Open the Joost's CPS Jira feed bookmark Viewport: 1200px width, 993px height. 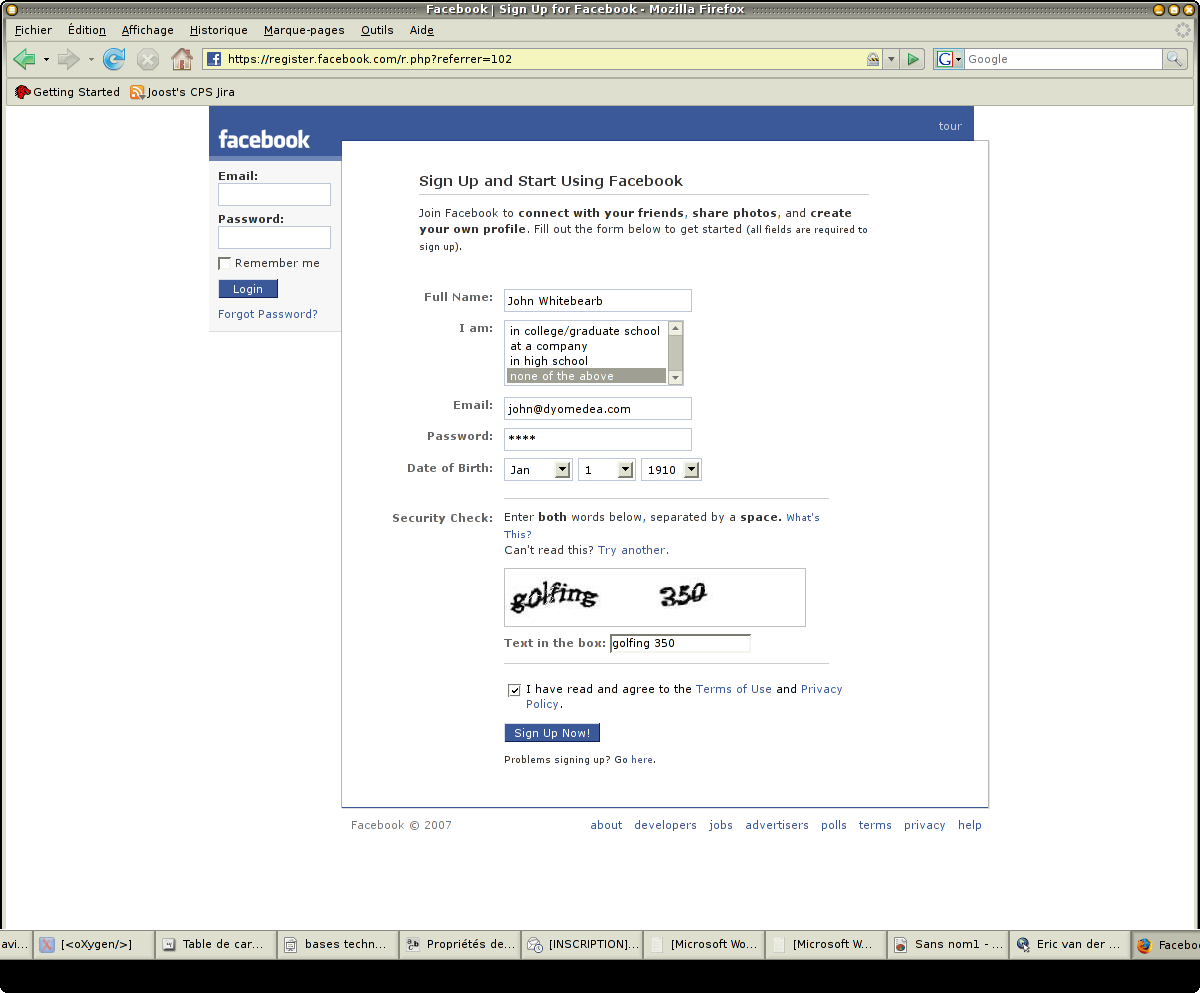182,92
